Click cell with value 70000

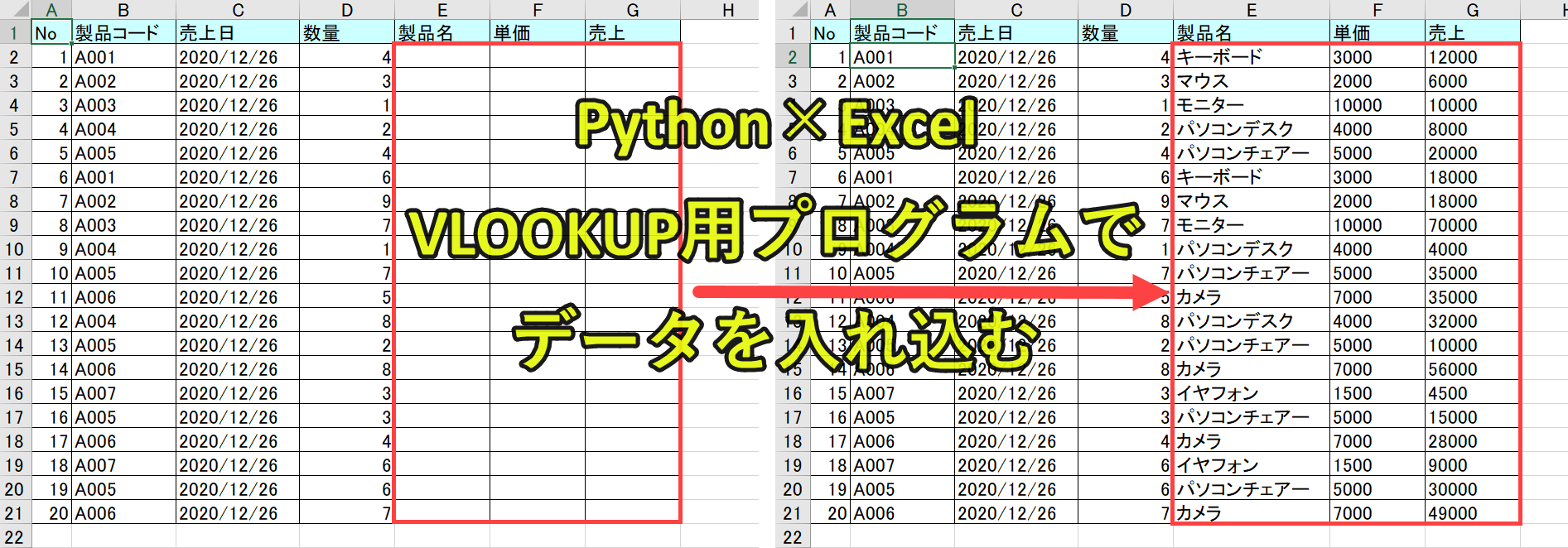coord(1473,225)
